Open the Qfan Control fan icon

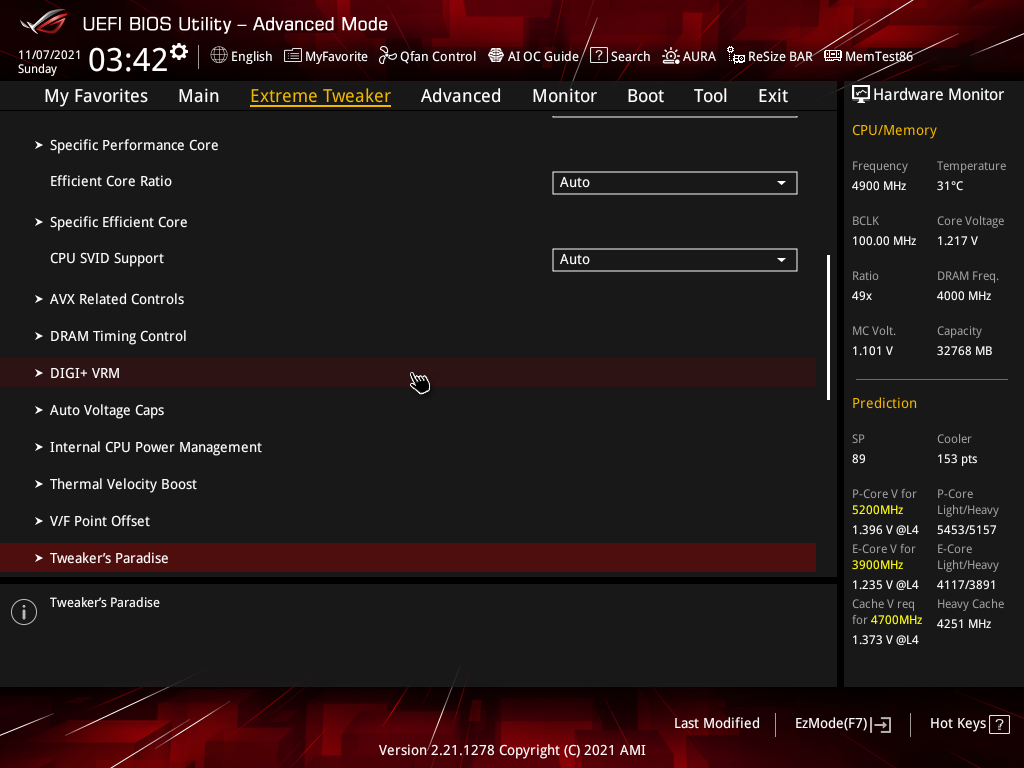tap(387, 56)
